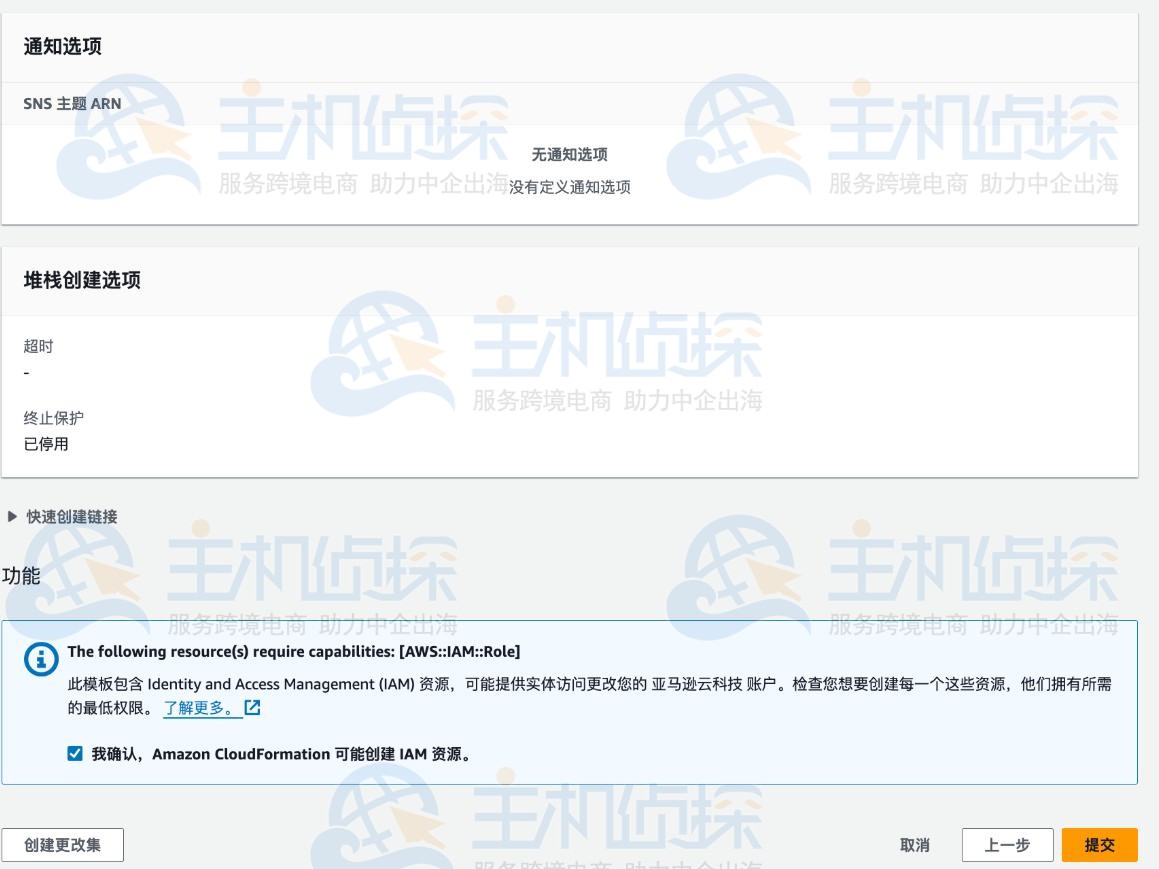
Task: Expand the 快速创建链接 section
Action: [x=63, y=517]
